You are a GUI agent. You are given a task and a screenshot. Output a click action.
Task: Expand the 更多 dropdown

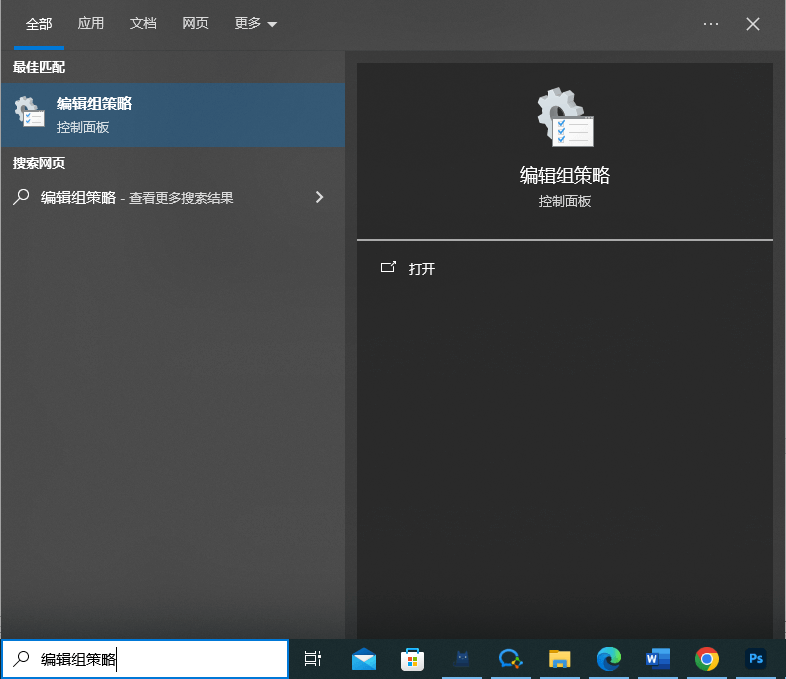[256, 24]
